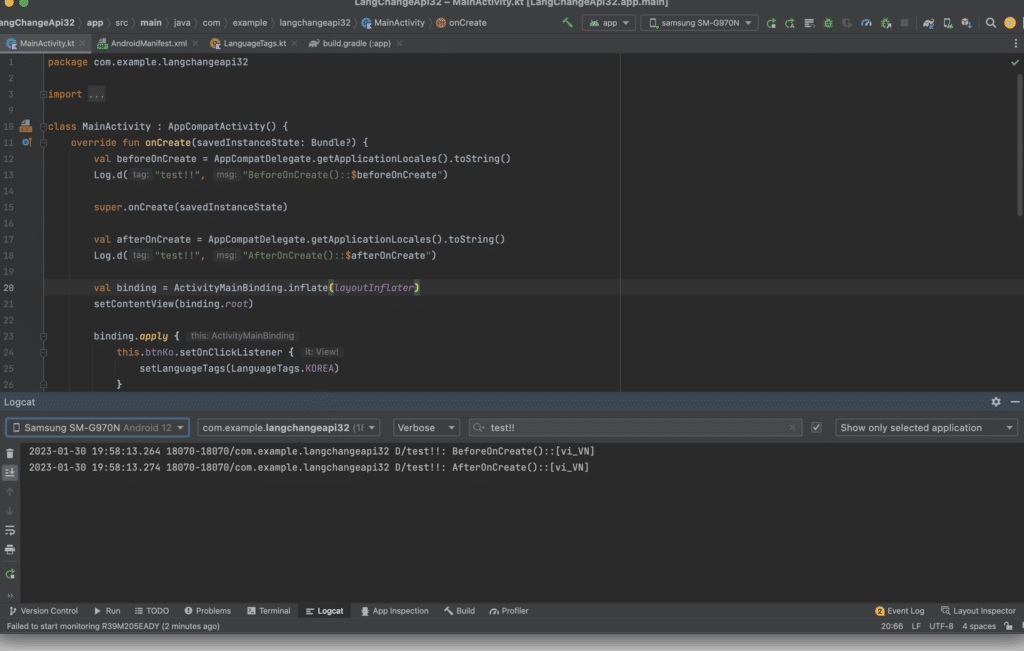
Task: Collapse the binding.apply block fold marker
Action: pyautogui.click(x=43, y=336)
